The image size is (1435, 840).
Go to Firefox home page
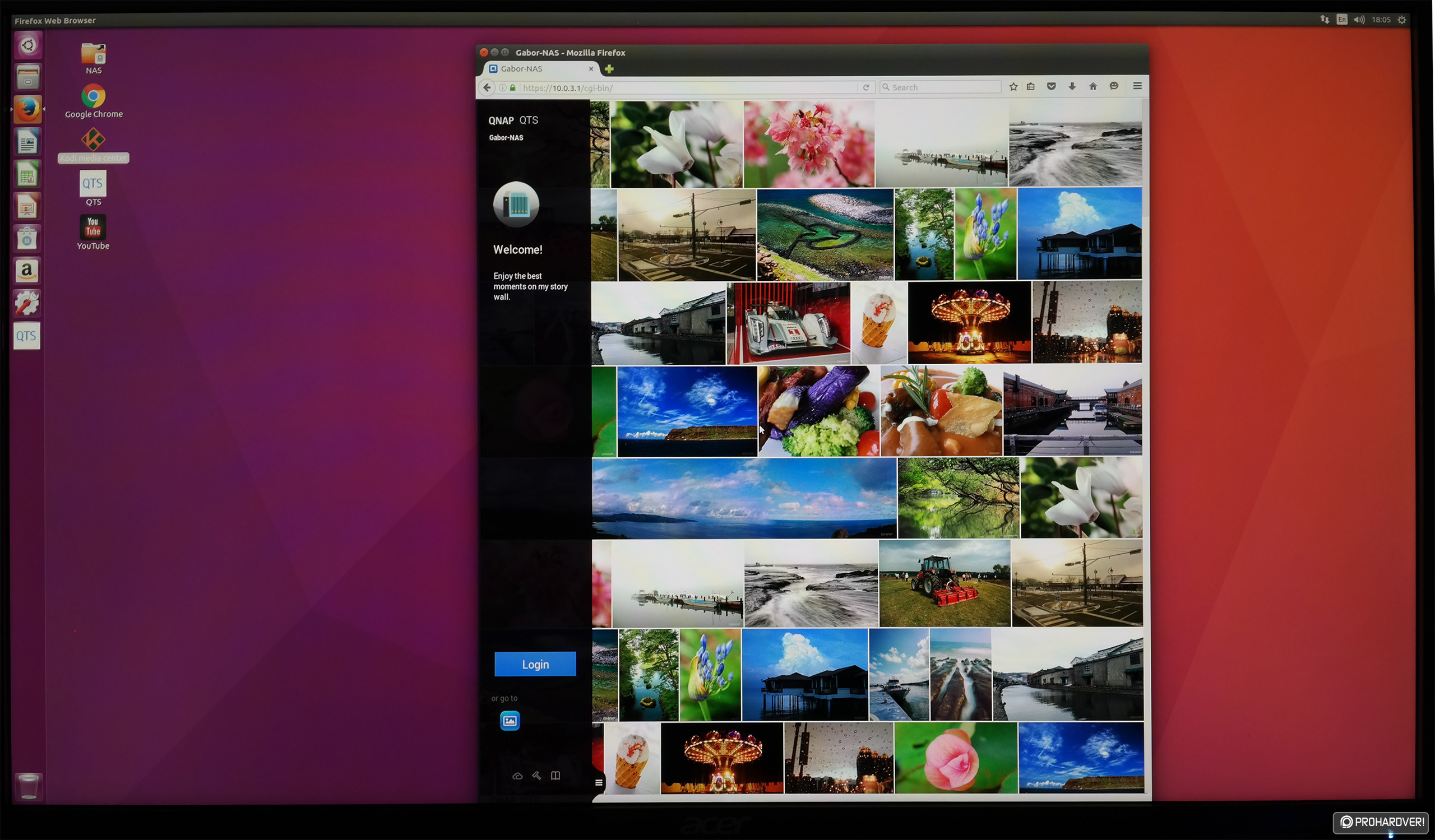click(1093, 86)
